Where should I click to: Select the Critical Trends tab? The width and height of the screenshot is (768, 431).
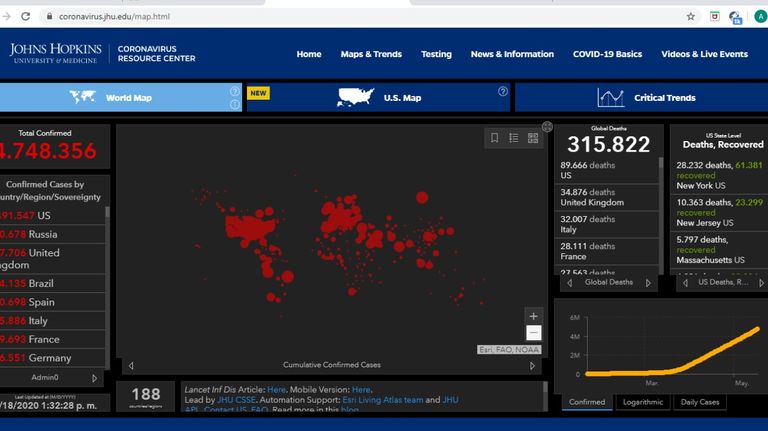[x=642, y=97]
